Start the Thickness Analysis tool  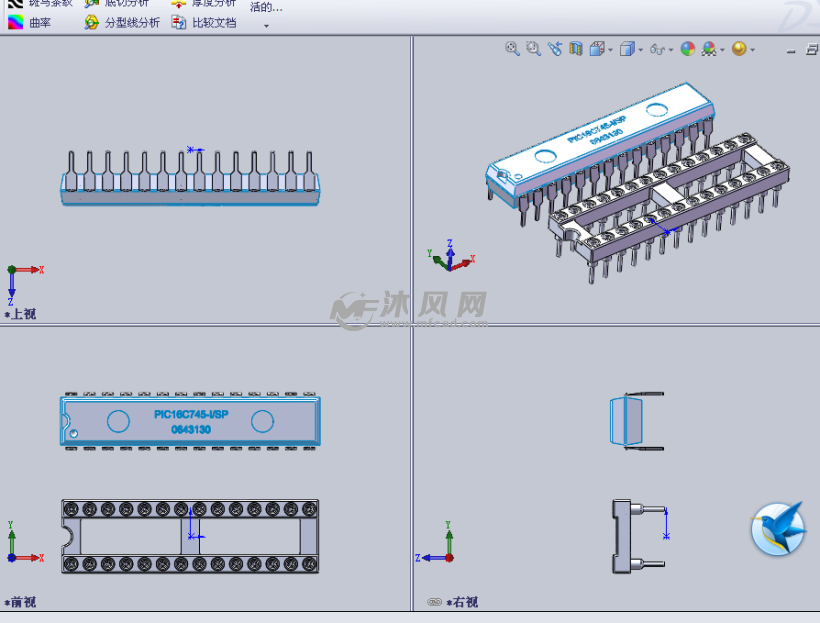210,5
